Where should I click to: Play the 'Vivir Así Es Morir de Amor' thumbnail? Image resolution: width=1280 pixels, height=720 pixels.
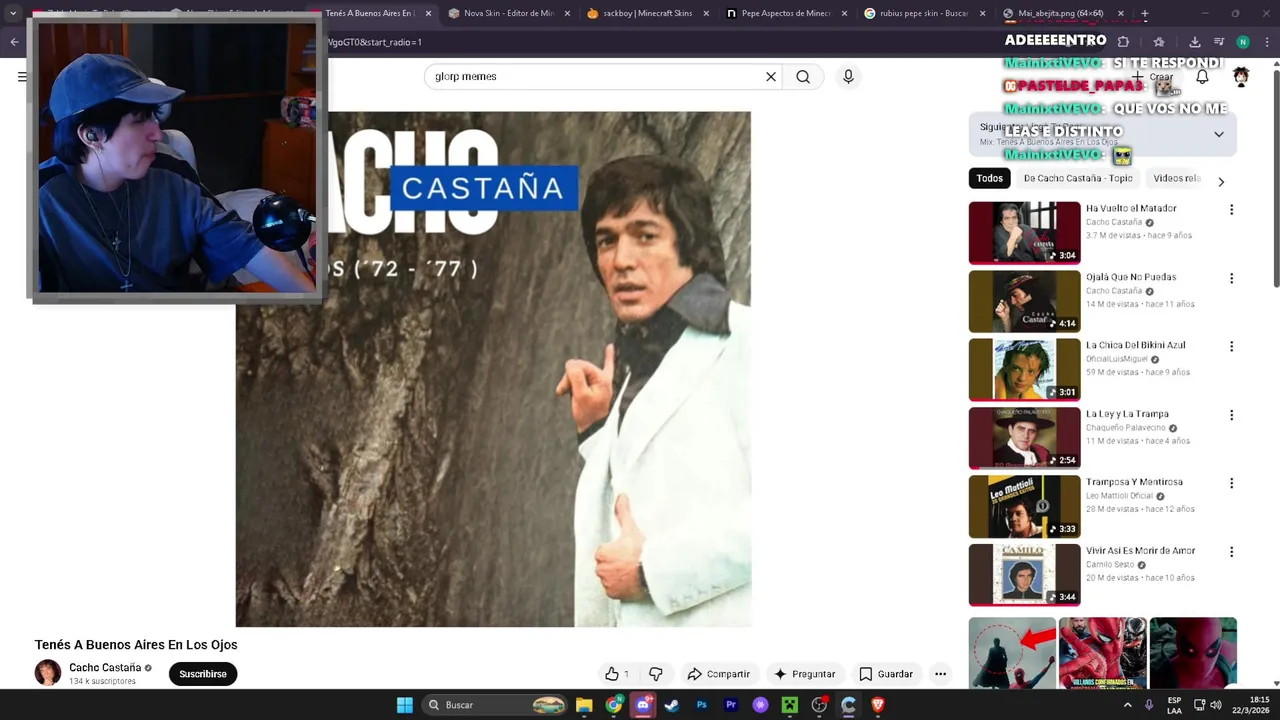coord(1024,575)
